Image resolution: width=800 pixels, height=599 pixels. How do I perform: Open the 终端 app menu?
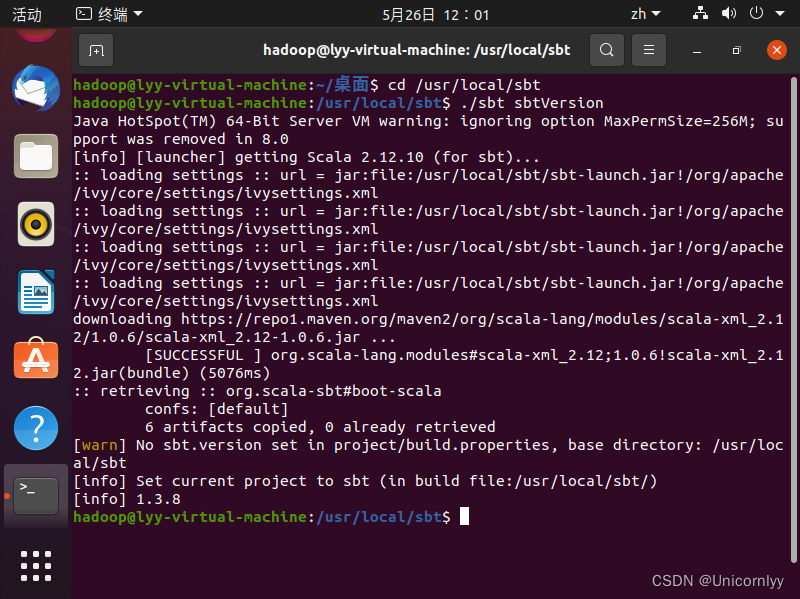pyautogui.click(x=109, y=14)
